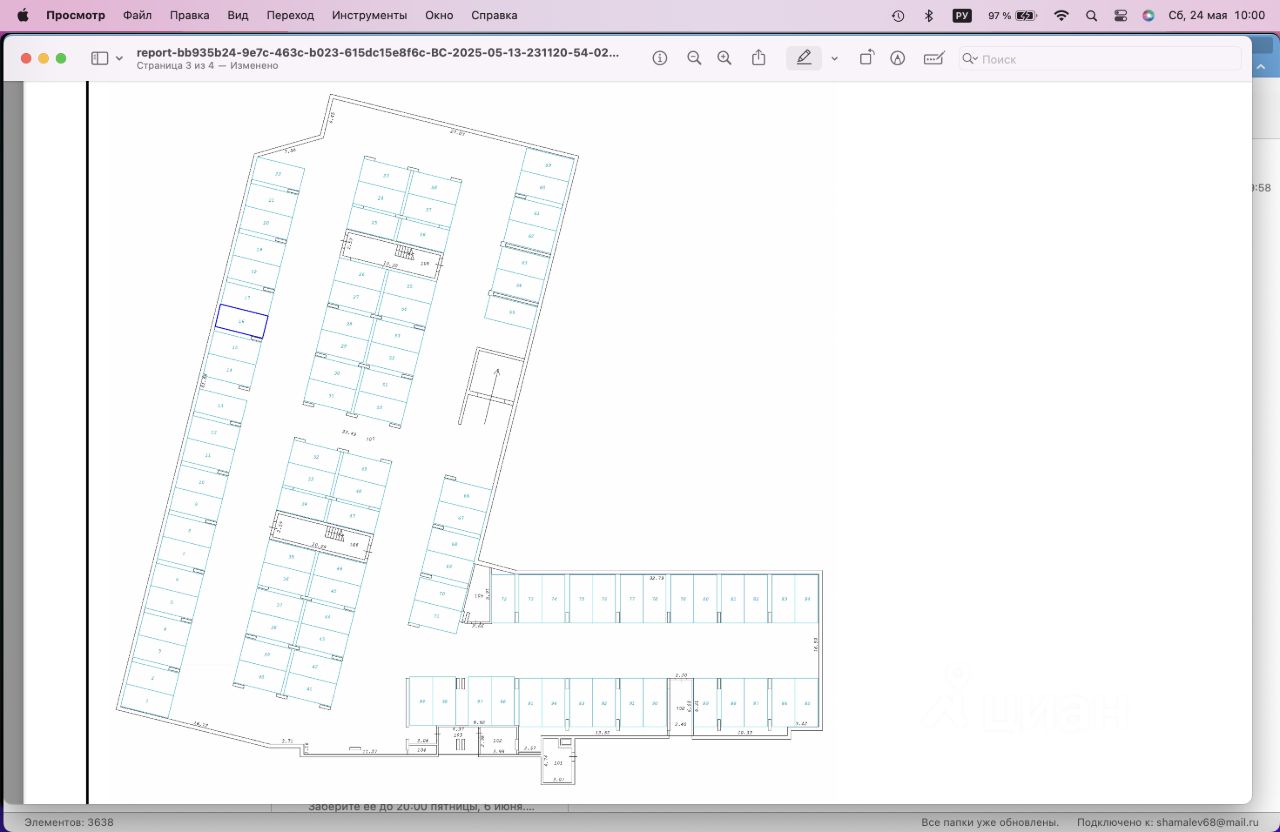Open the Share icon in the toolbar

759,59
